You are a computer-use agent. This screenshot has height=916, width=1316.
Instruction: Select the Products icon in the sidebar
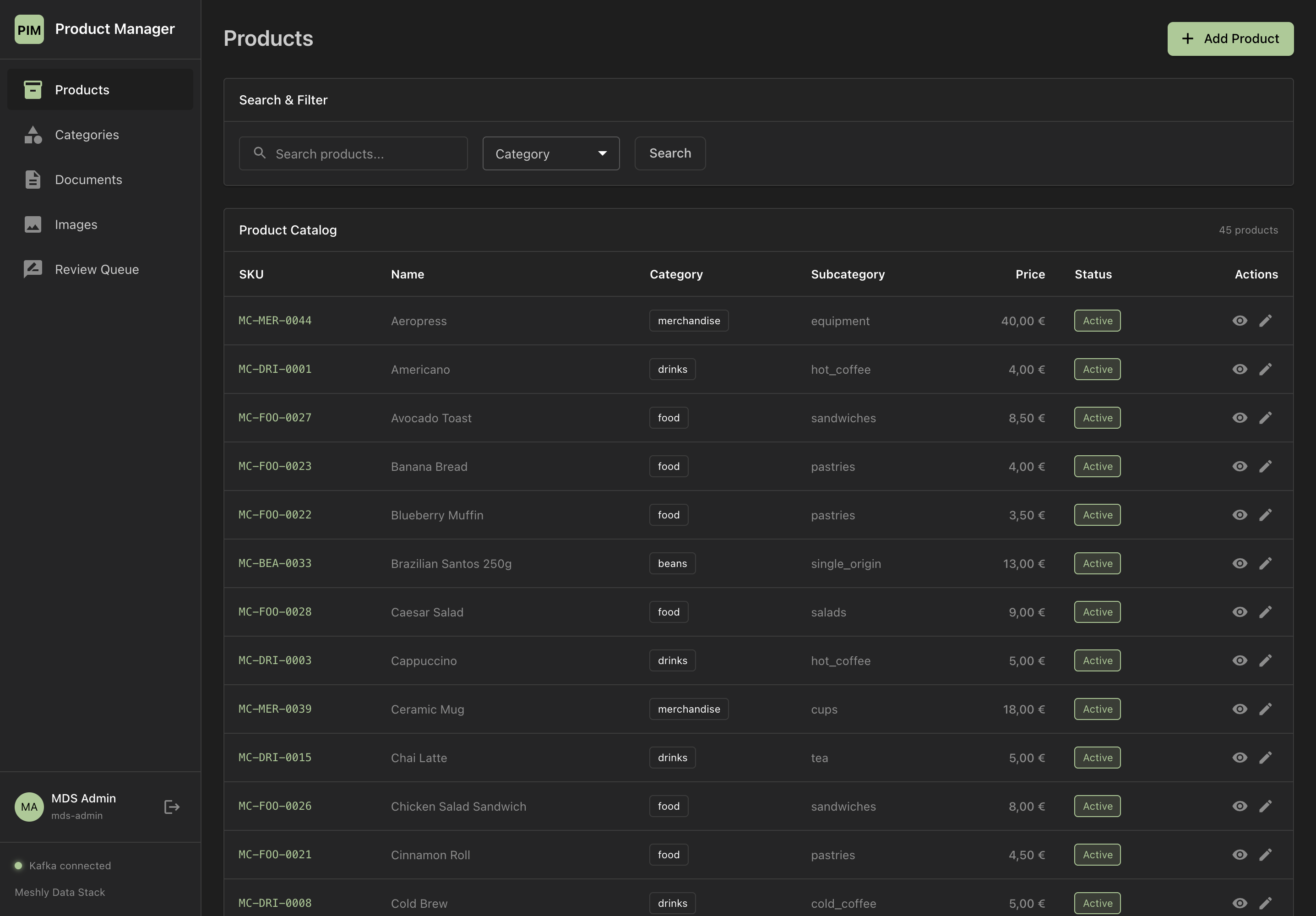pos(33,89)
